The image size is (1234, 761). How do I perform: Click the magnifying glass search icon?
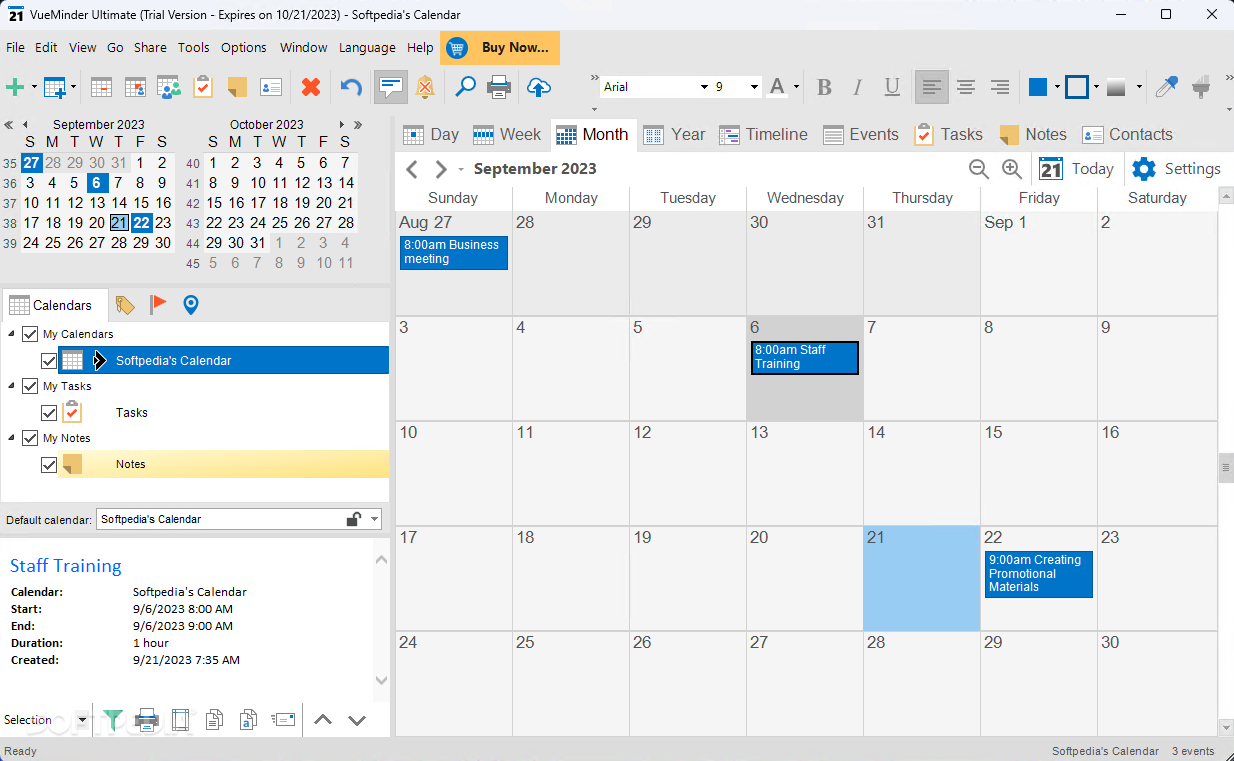465,87
